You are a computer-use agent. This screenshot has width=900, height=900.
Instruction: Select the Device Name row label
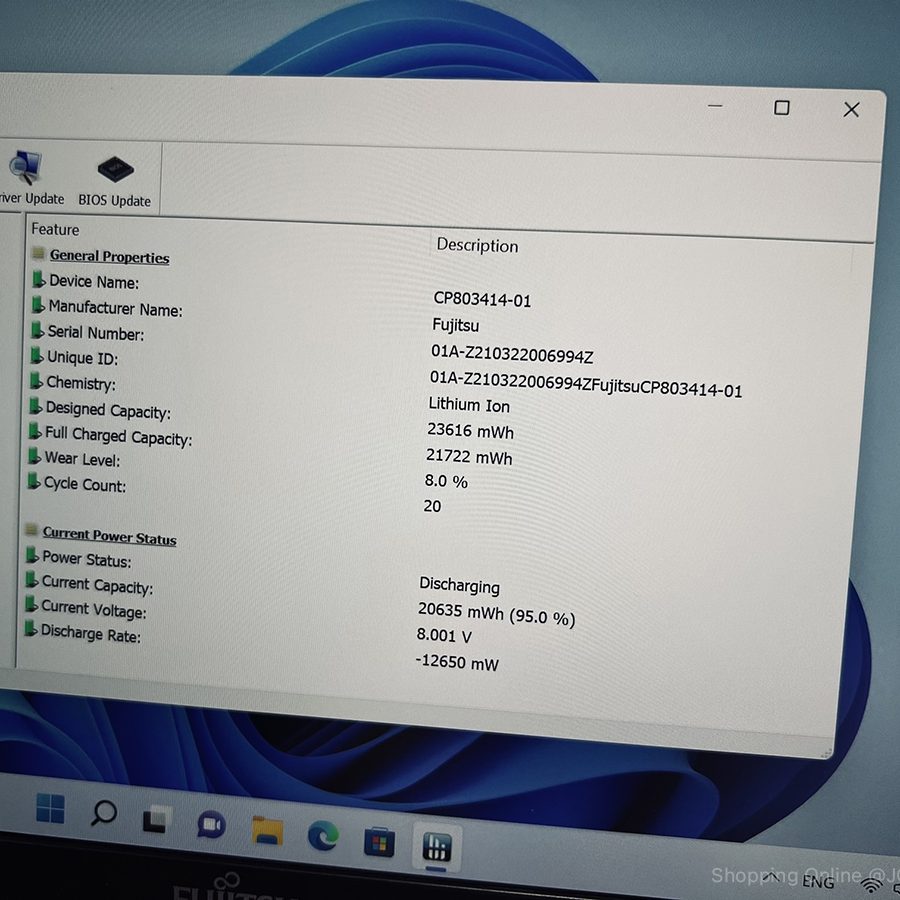point(94,282)
